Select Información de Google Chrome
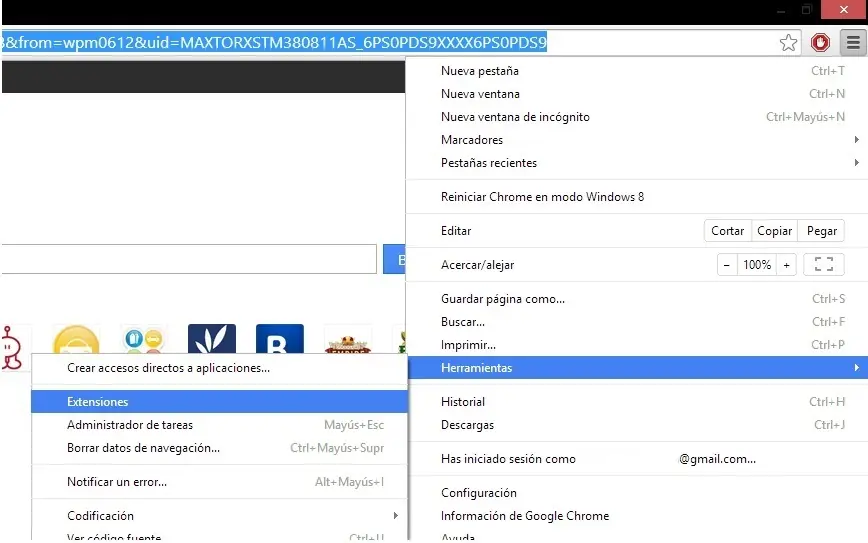This screenshot has height=543, width=868. [x=637, y=516]
